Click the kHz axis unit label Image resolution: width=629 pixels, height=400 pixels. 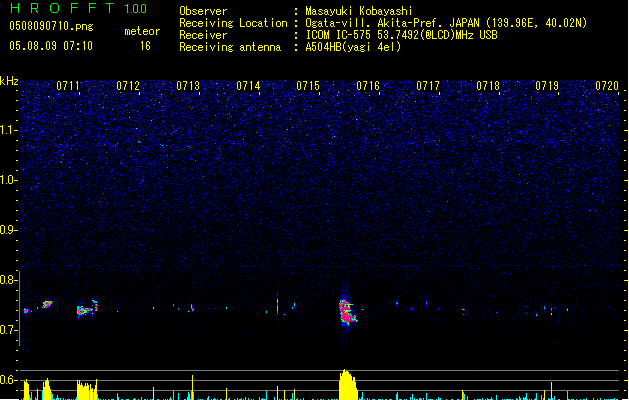click(9, 81)
